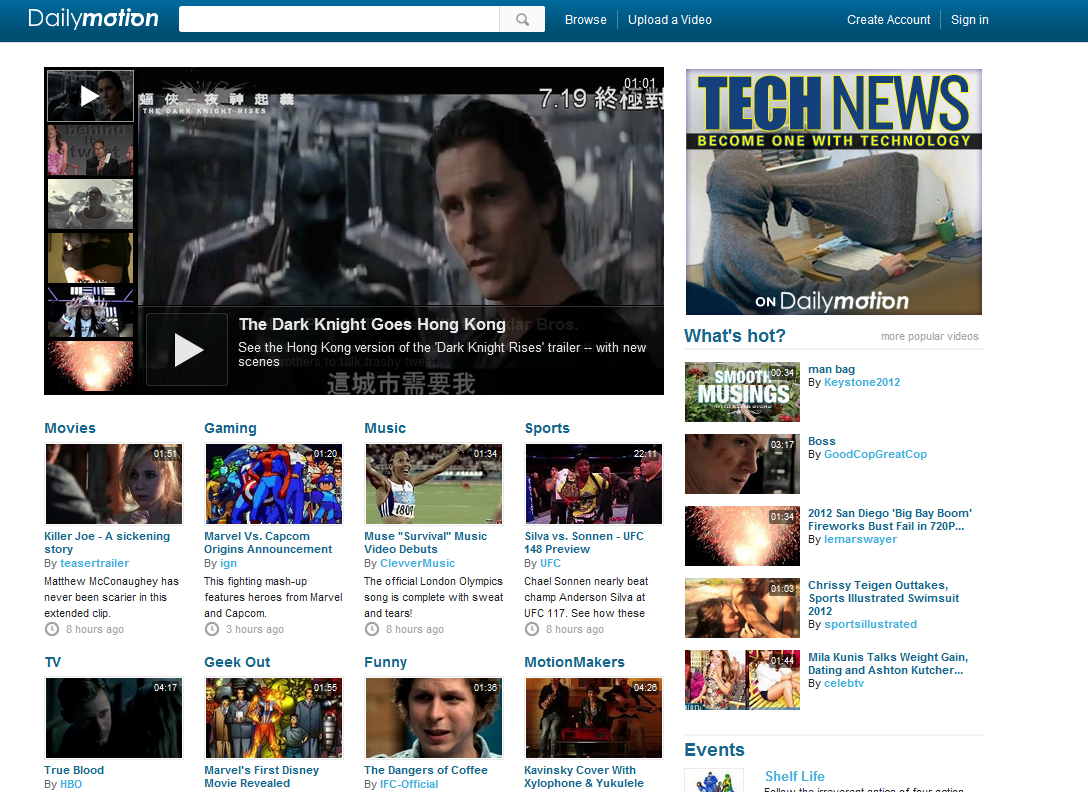Open the Browse menu item
Screen dimensions: 1088x792
coord(585,20)
